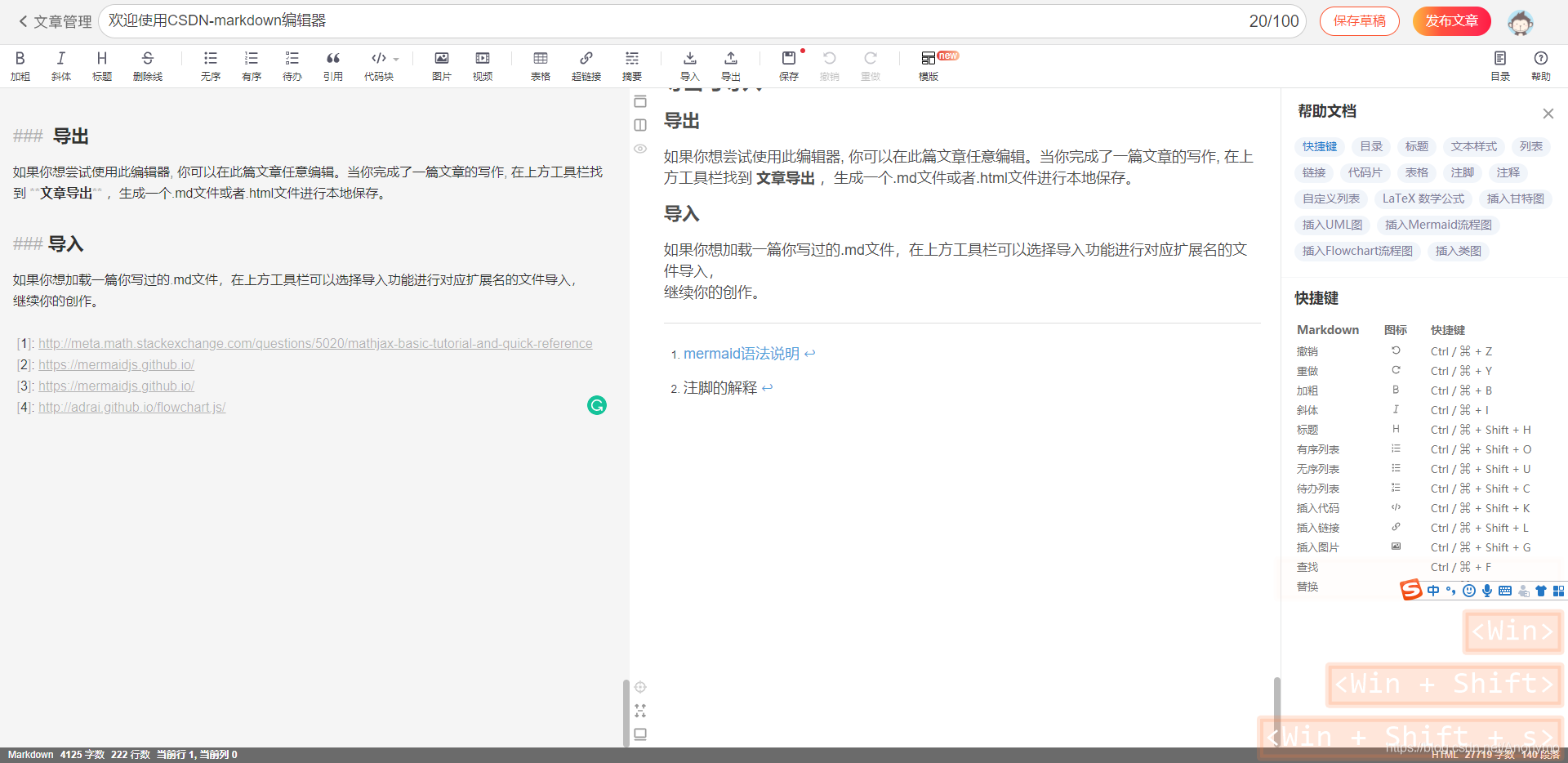1568x763 pixels.
Task: Select 插入甘特图 help tag
Action: click(1516, 199)
